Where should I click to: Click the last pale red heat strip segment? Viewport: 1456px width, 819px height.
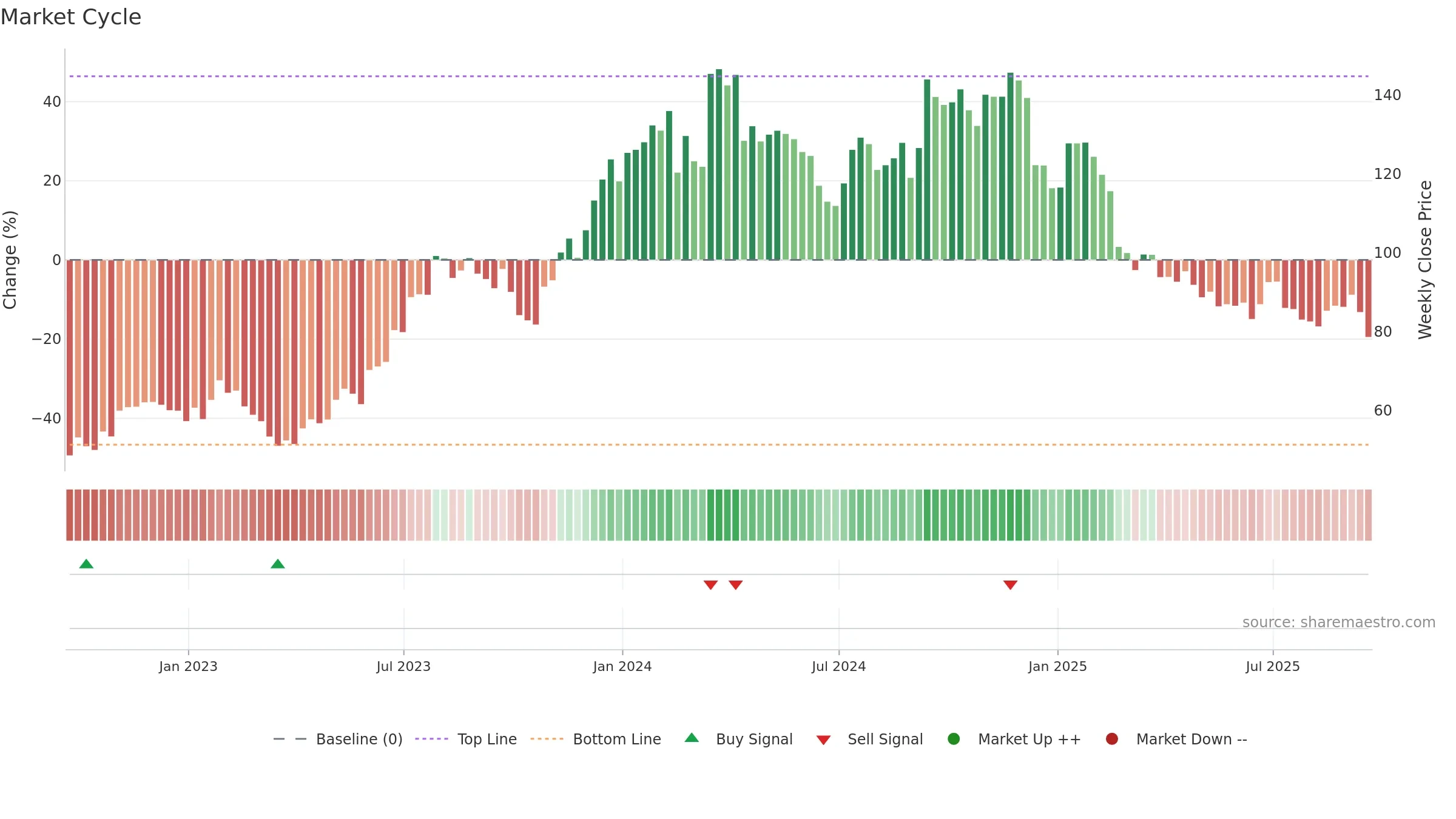click(x=1368, y=515)
